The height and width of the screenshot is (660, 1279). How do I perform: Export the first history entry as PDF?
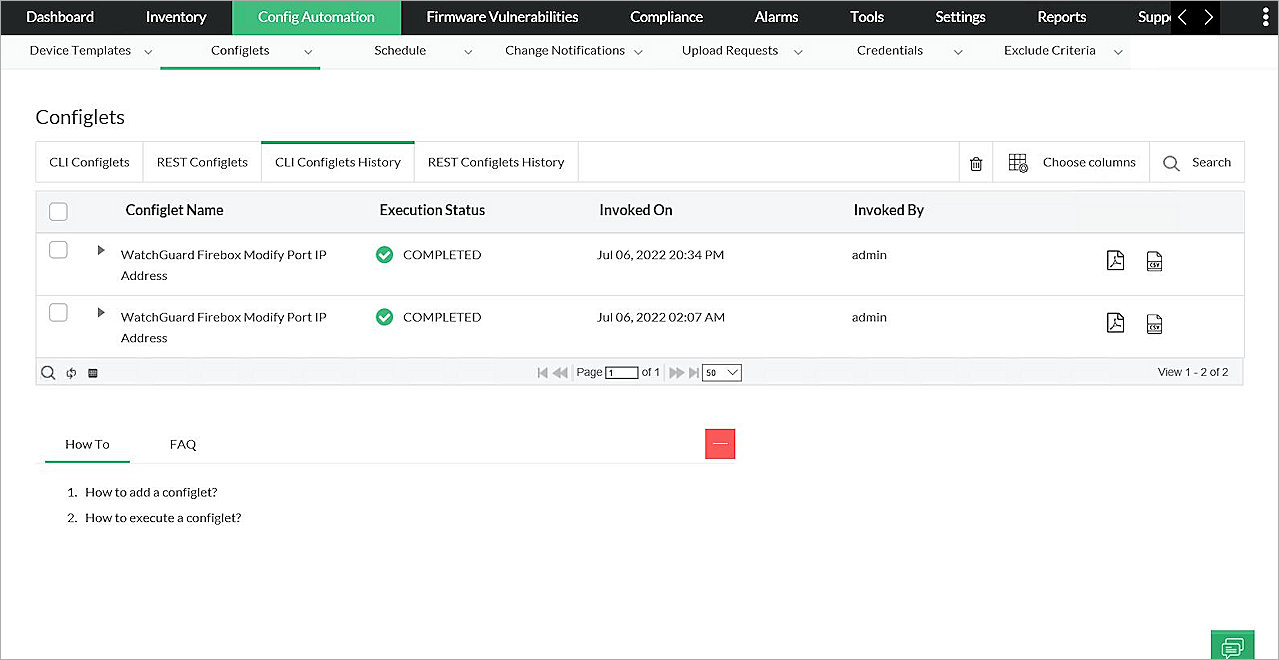point(1115,260)
